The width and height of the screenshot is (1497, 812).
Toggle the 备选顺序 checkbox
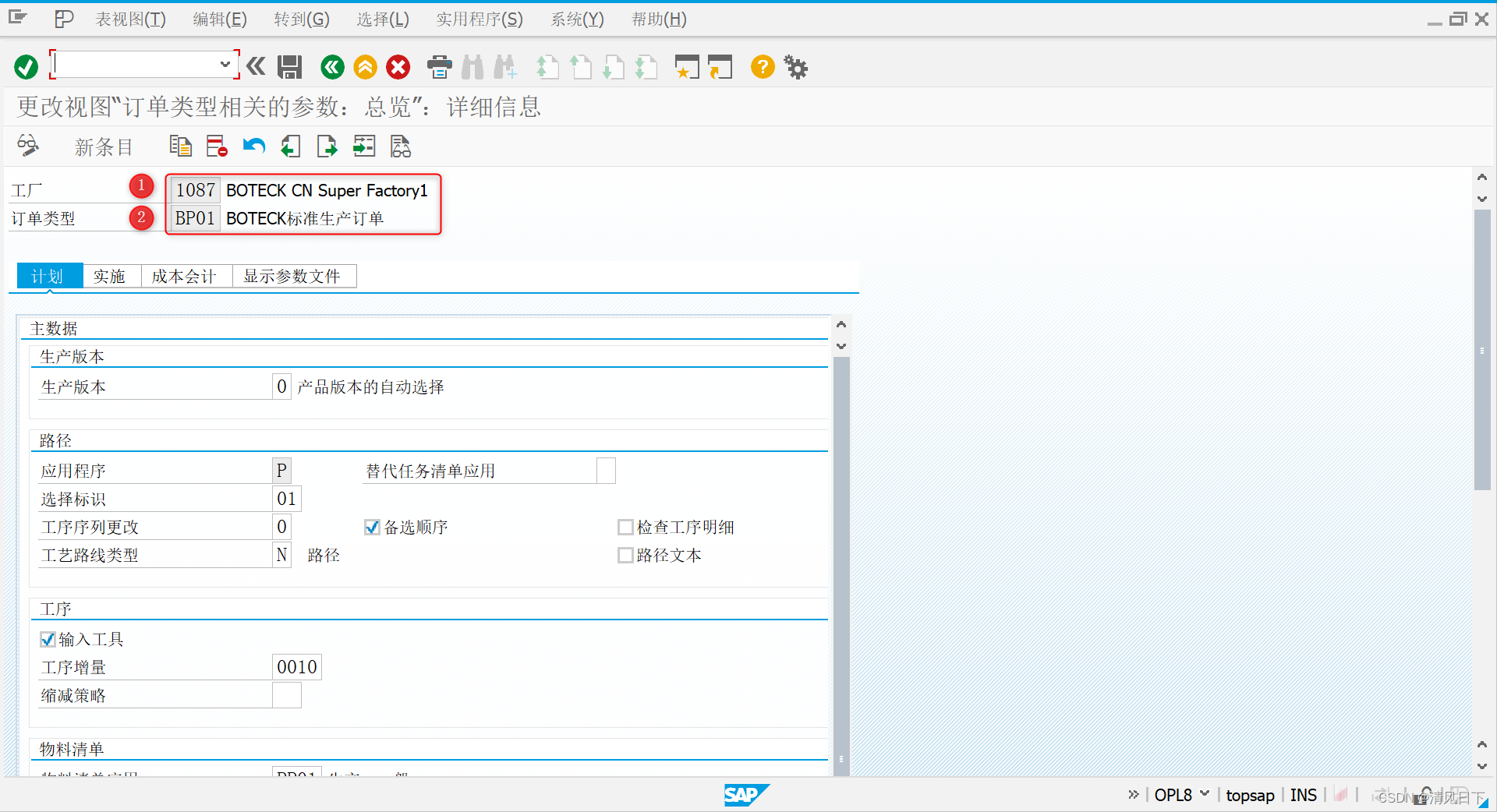tap(372, 528)
